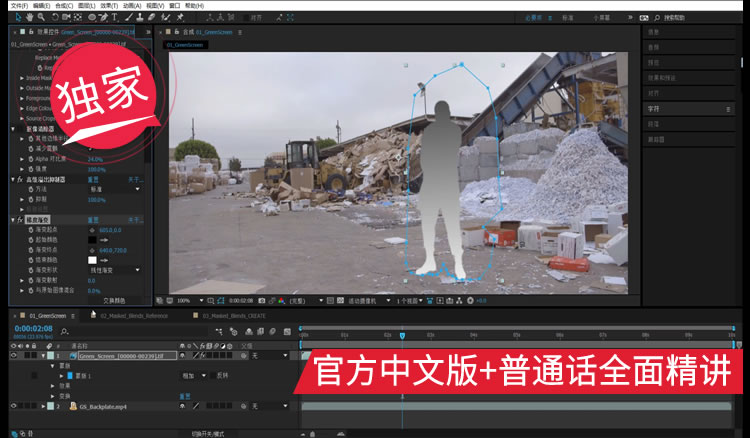This screenshot has height=438, width=750.
Task: Select the Pan Behind anchor point tool
Action: (78, 17)
